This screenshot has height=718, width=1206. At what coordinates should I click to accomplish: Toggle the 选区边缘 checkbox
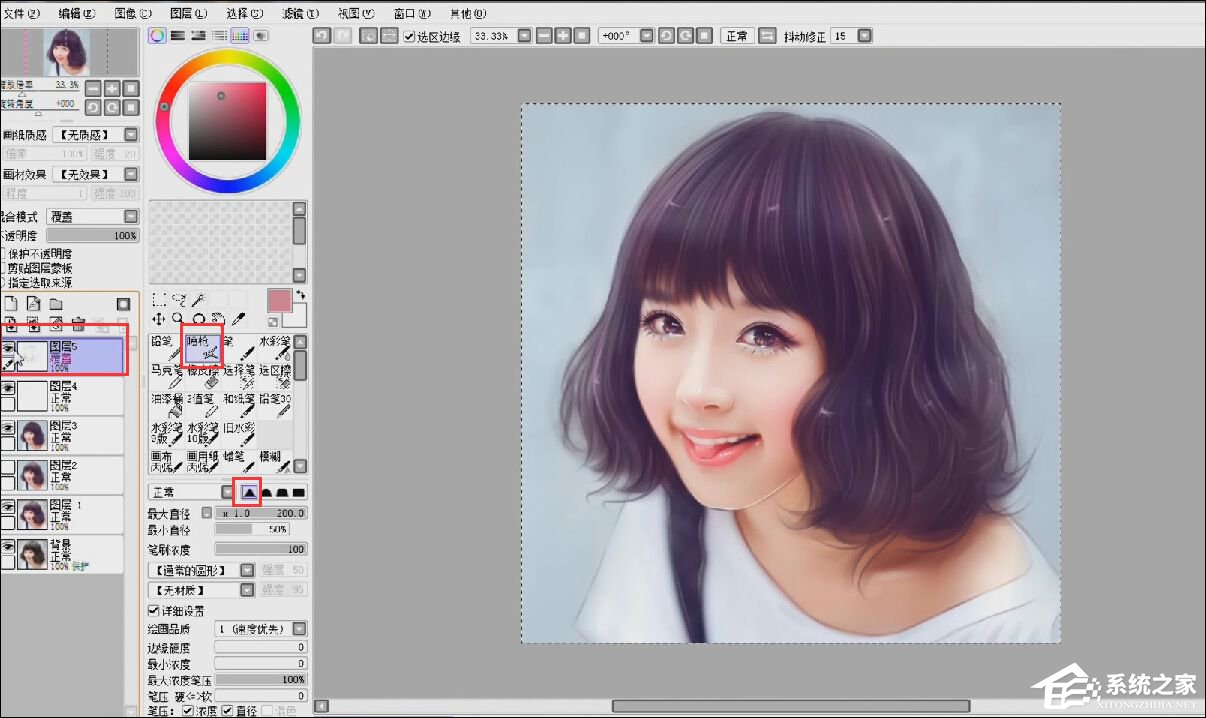tap(410, 36)
